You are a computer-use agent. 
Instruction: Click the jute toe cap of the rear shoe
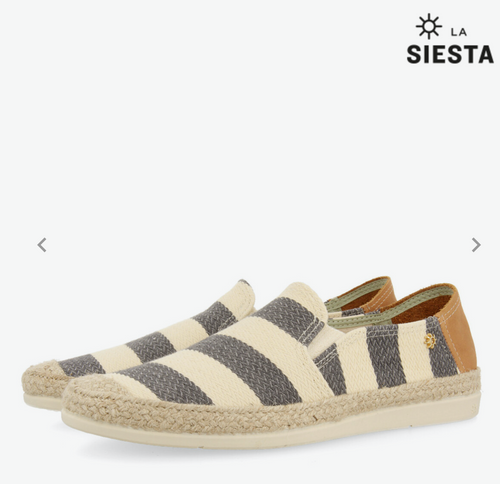[43, 378]
